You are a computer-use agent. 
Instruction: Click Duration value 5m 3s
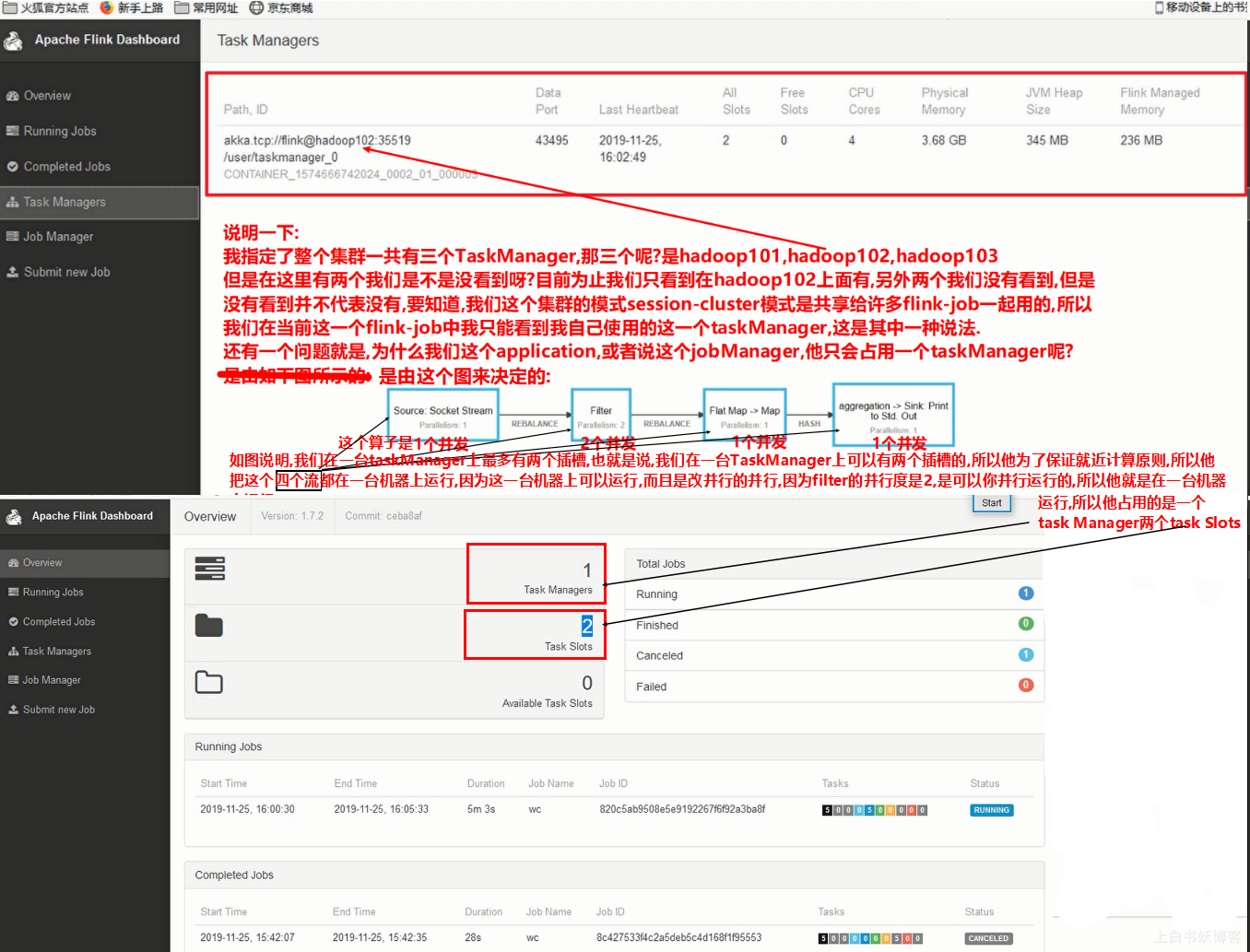click(x=481, y=809)
